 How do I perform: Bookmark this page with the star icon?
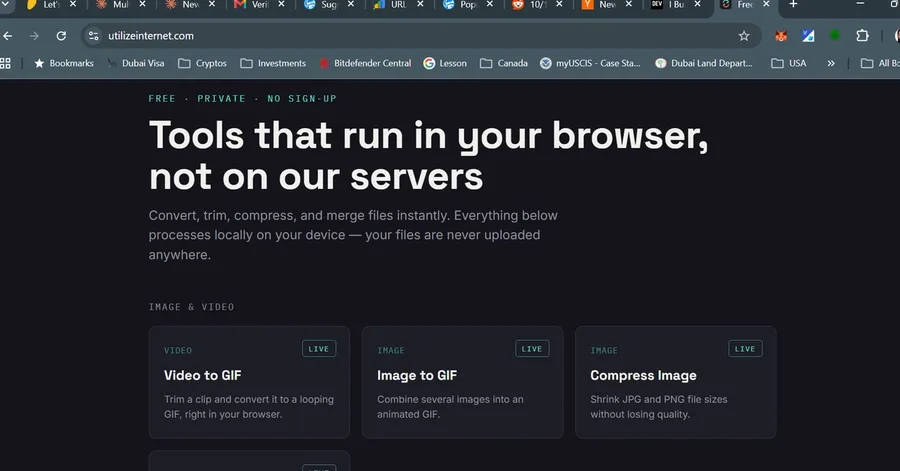coord(744,36)
